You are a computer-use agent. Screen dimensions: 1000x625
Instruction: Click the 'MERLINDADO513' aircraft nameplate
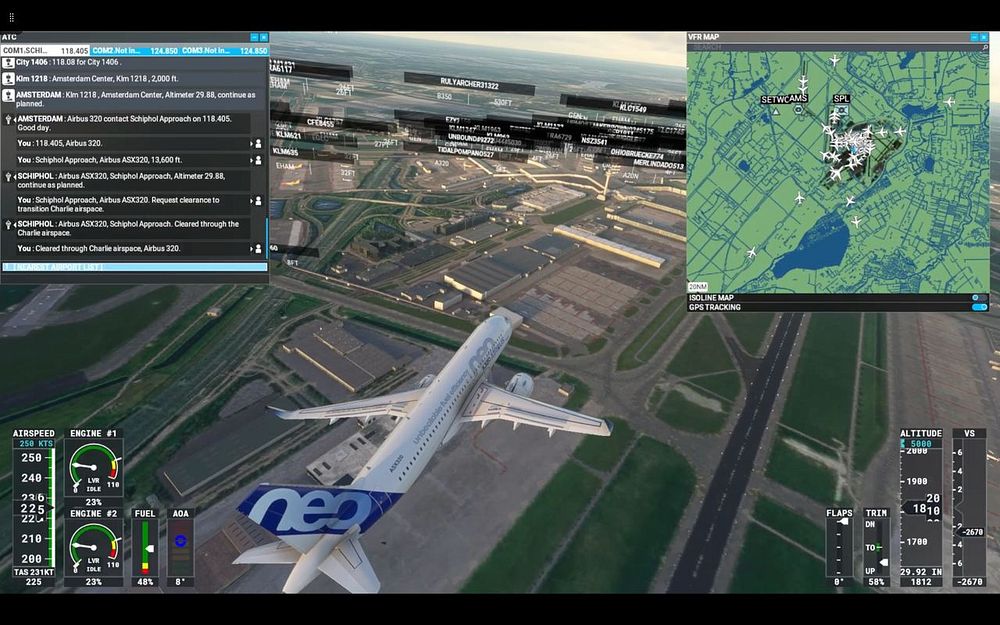659,165
